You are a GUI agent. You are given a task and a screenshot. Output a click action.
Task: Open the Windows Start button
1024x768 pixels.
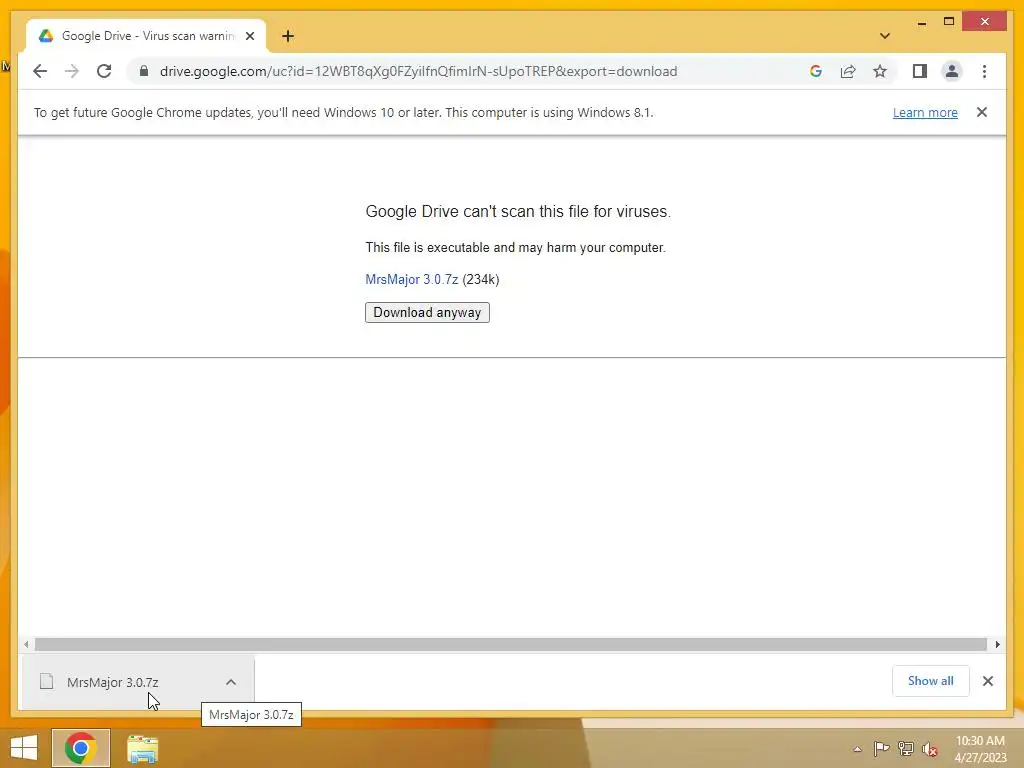click(24, 748)
